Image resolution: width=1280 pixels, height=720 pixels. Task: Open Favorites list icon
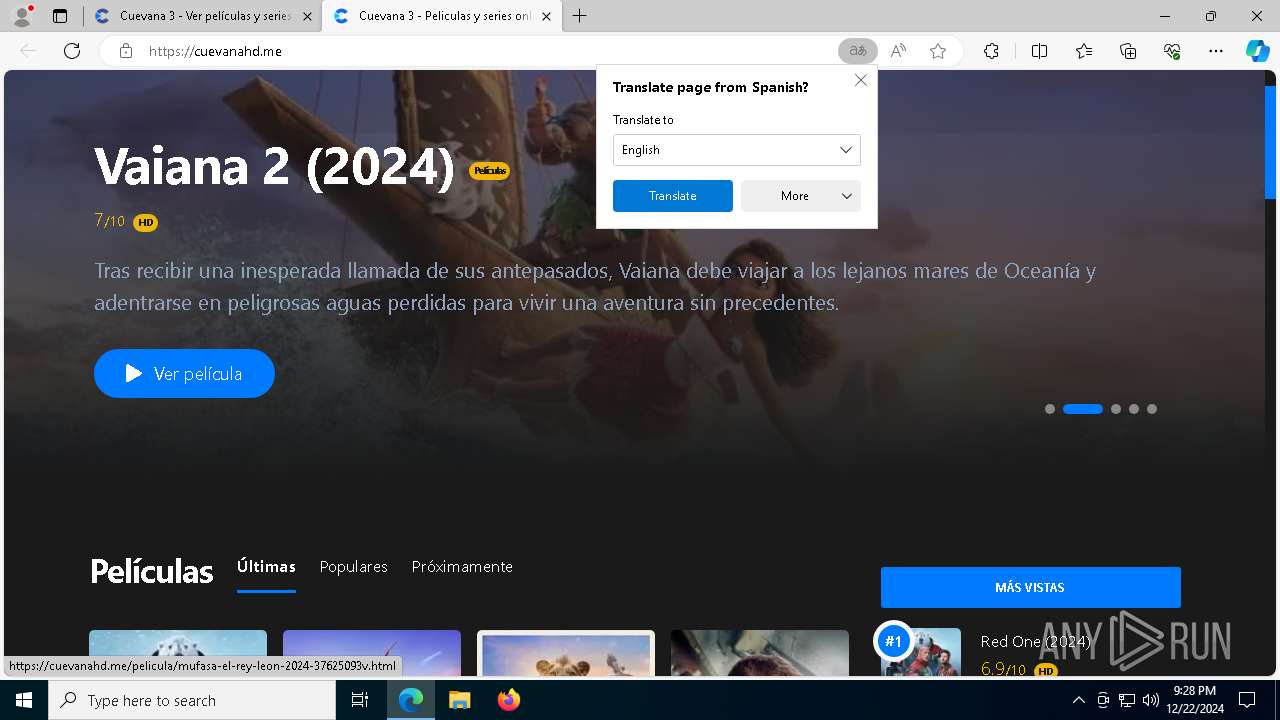tap(1084, 51)
